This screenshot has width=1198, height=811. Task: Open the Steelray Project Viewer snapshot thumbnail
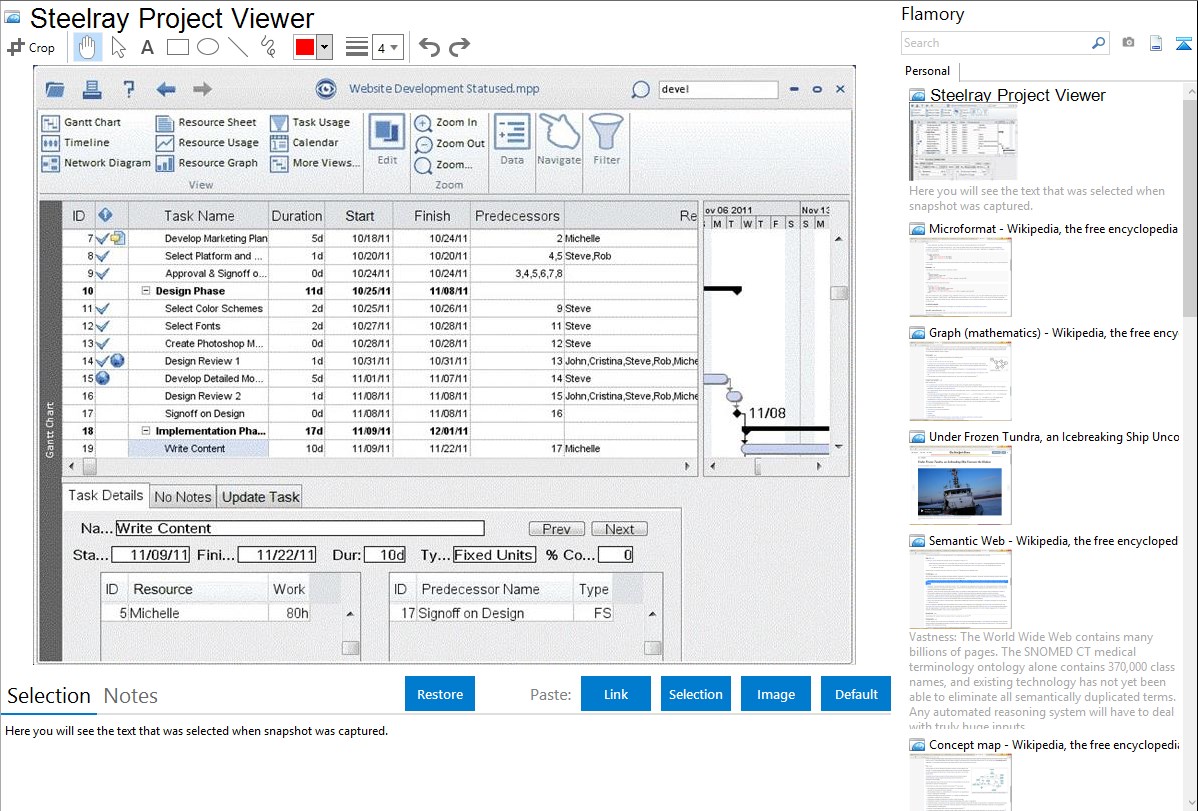[x=963, y=143]
